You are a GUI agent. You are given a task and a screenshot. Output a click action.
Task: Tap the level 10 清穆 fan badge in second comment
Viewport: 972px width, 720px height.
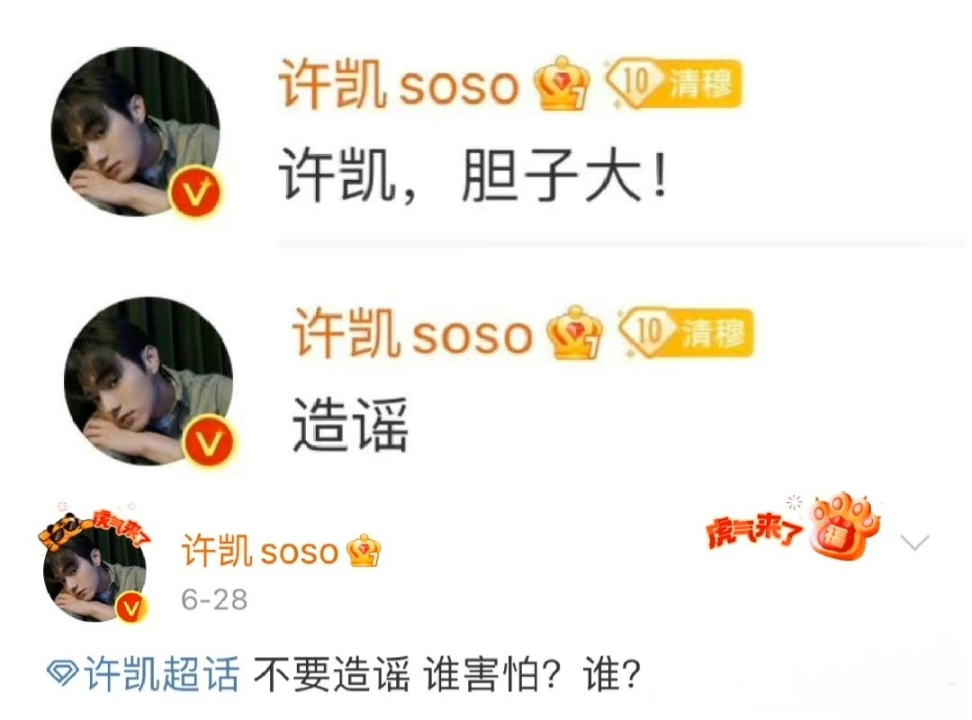tap(686, 332)
